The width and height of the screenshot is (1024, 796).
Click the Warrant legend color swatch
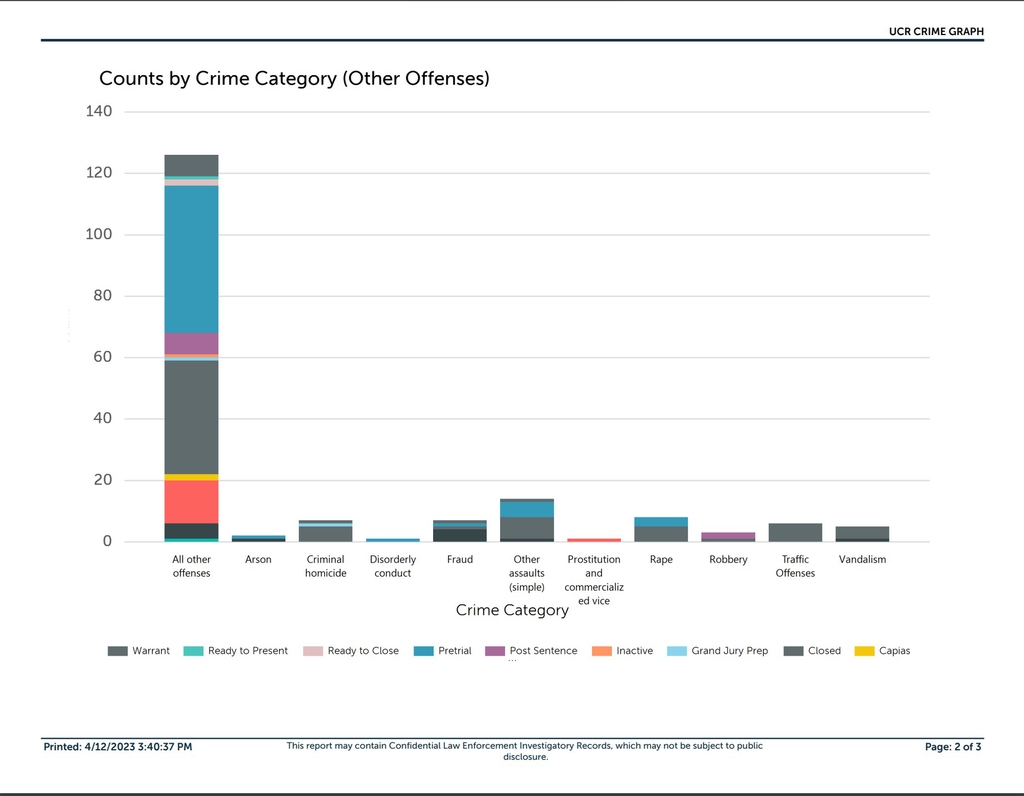tap(117, 651)
